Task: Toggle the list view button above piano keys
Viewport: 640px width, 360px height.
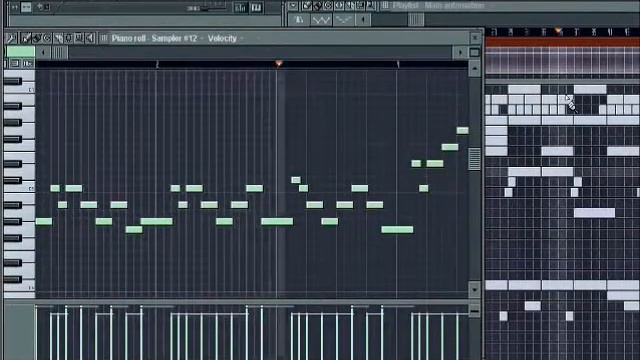Action: [x=15, y=63]
